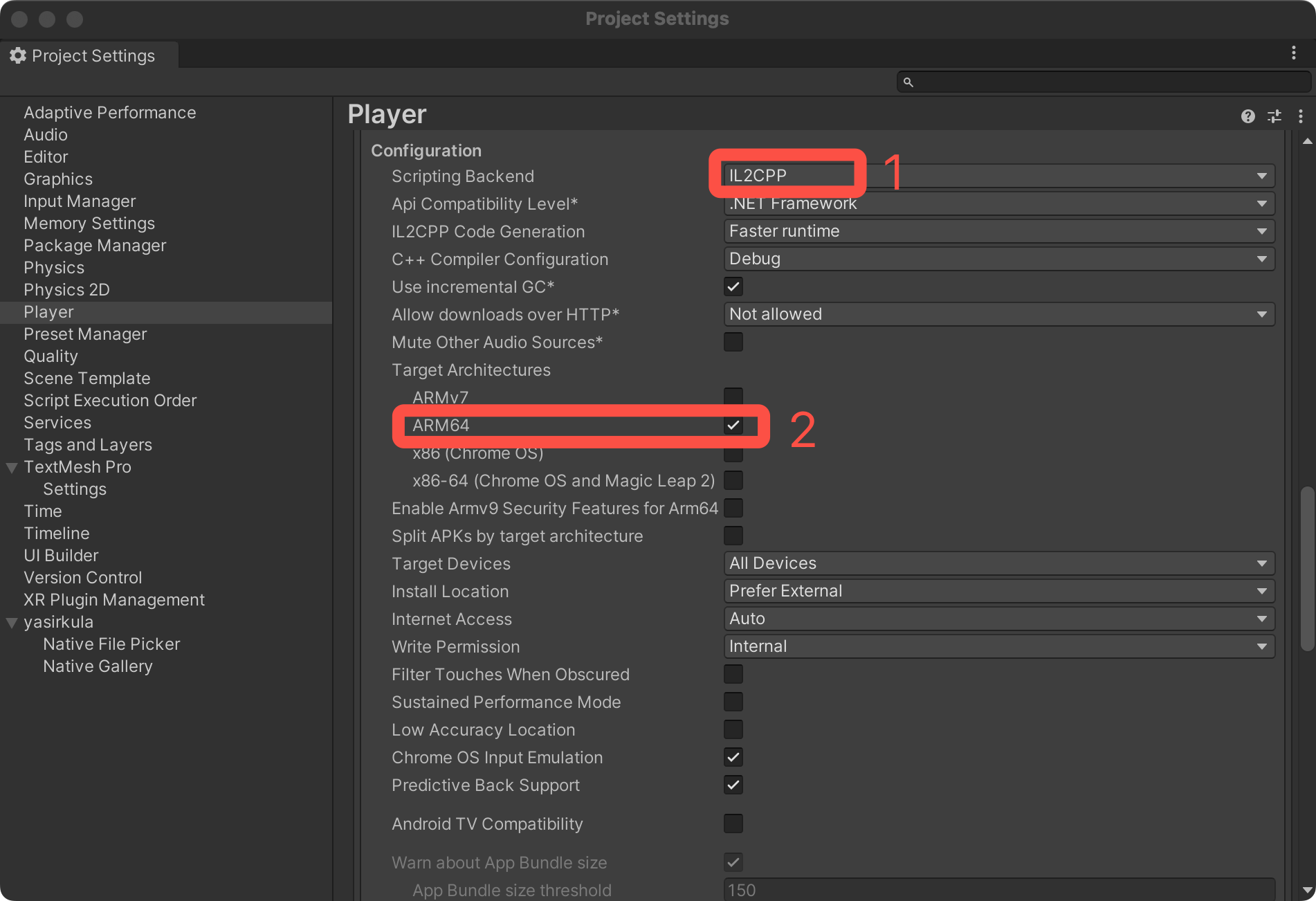Open the Scripting Backend dropdown

click(x=998, y=176)
